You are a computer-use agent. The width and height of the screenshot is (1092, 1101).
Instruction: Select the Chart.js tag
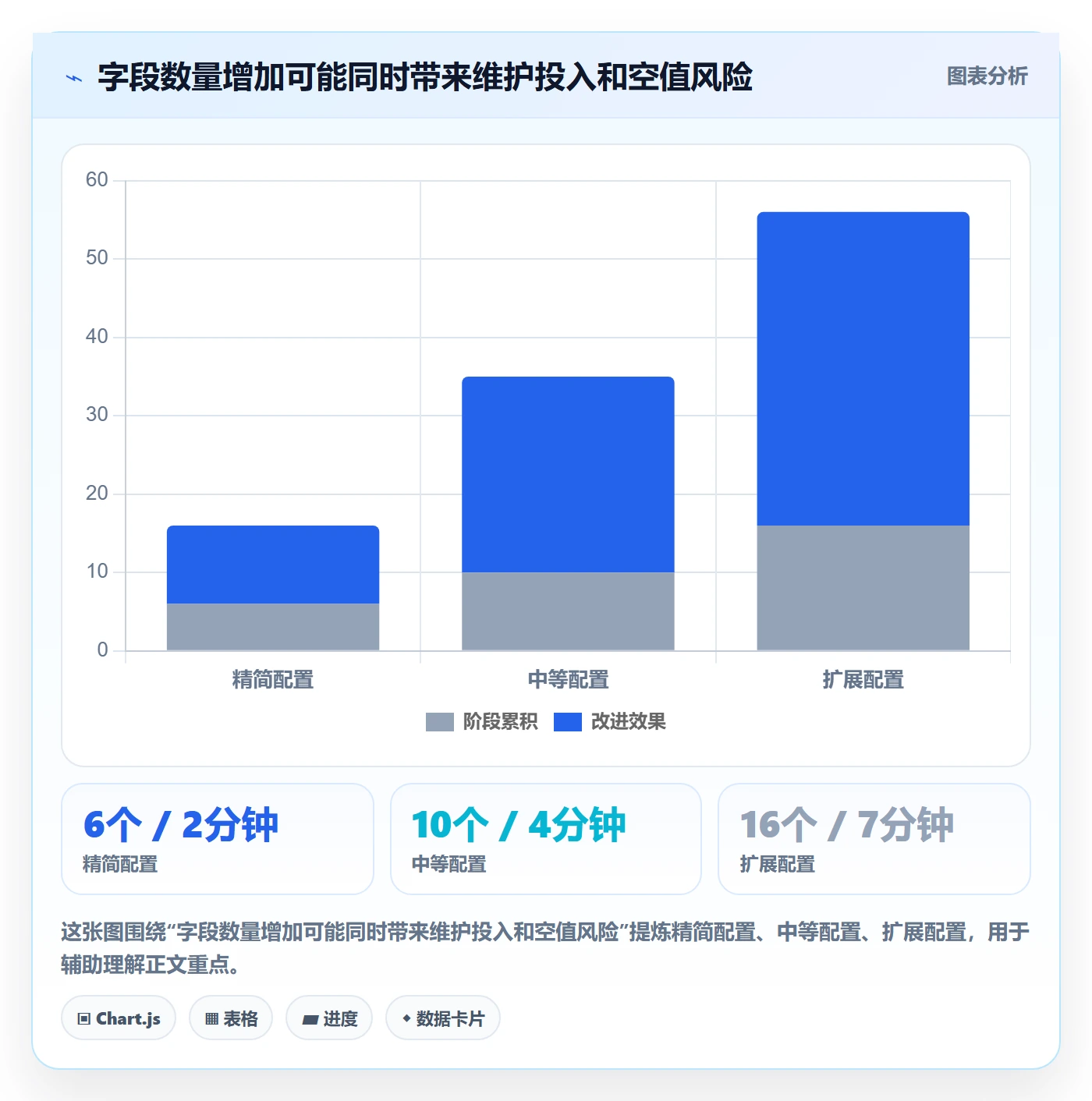tap(119, 1018)
